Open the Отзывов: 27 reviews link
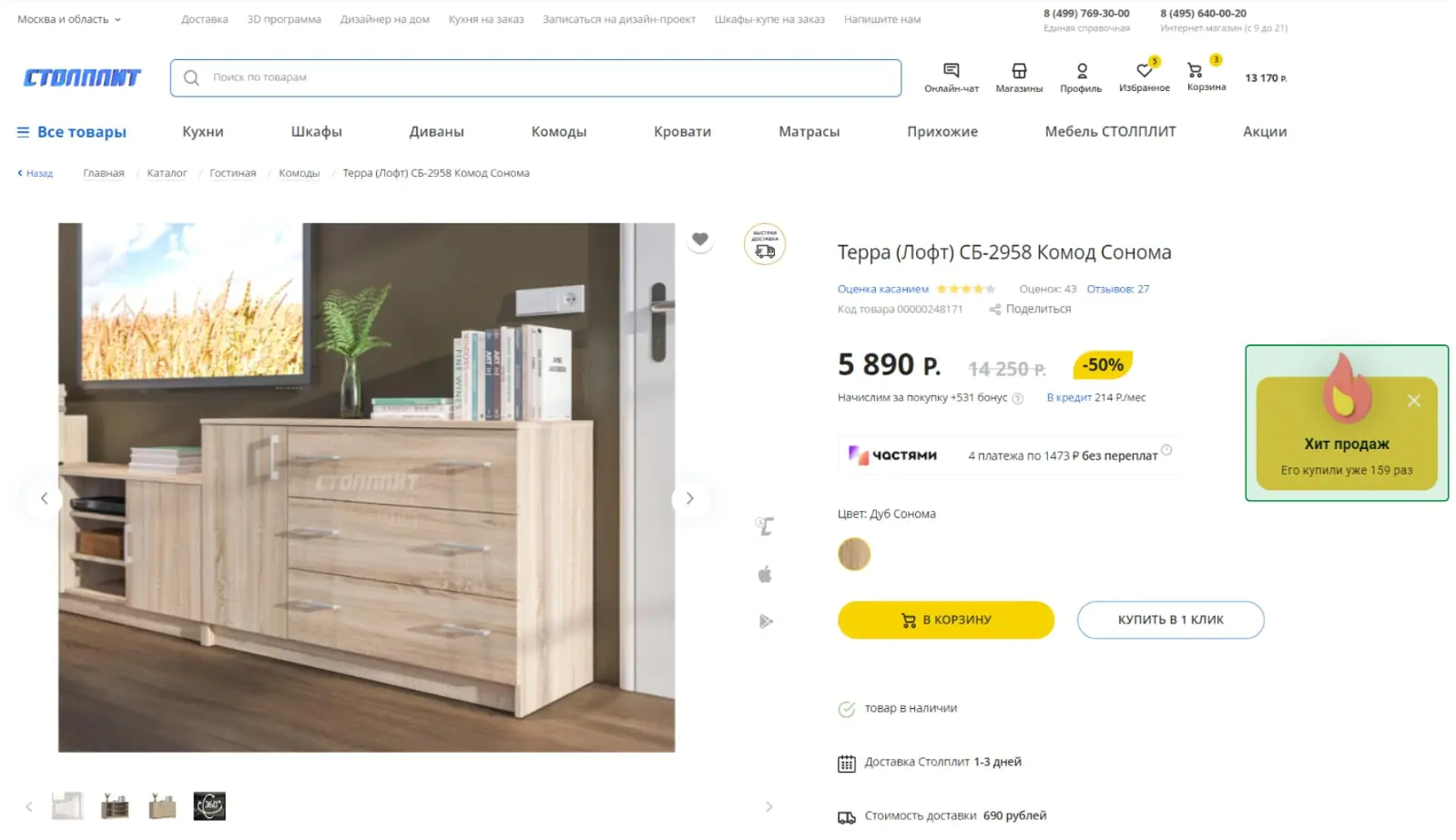This screenshot has width=1456, height=840. (1118, 289)
